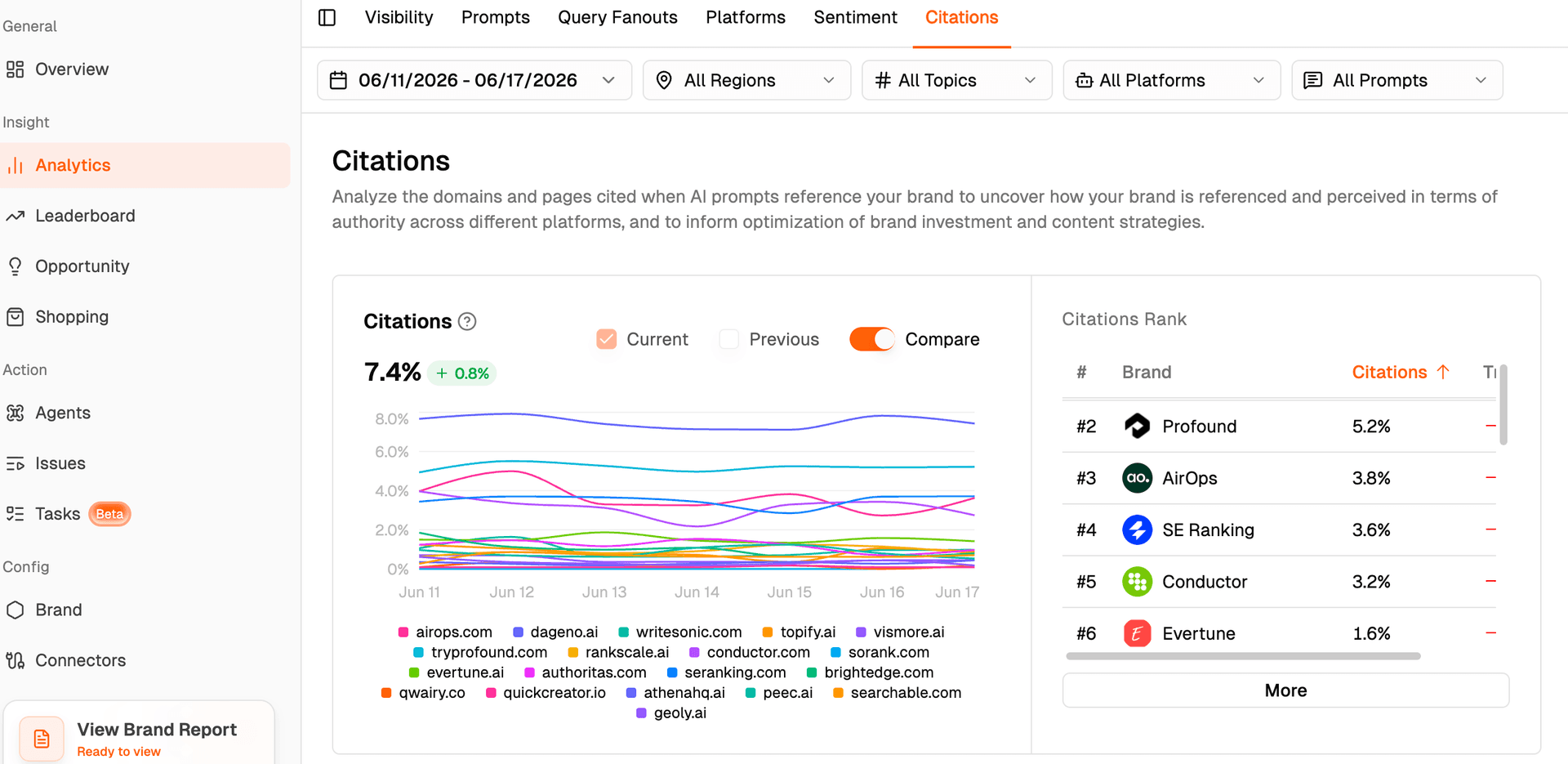Click the SE Ranking logo icon
Viewport: 1568px width, 764px height.
click(x=1137, y=529)
